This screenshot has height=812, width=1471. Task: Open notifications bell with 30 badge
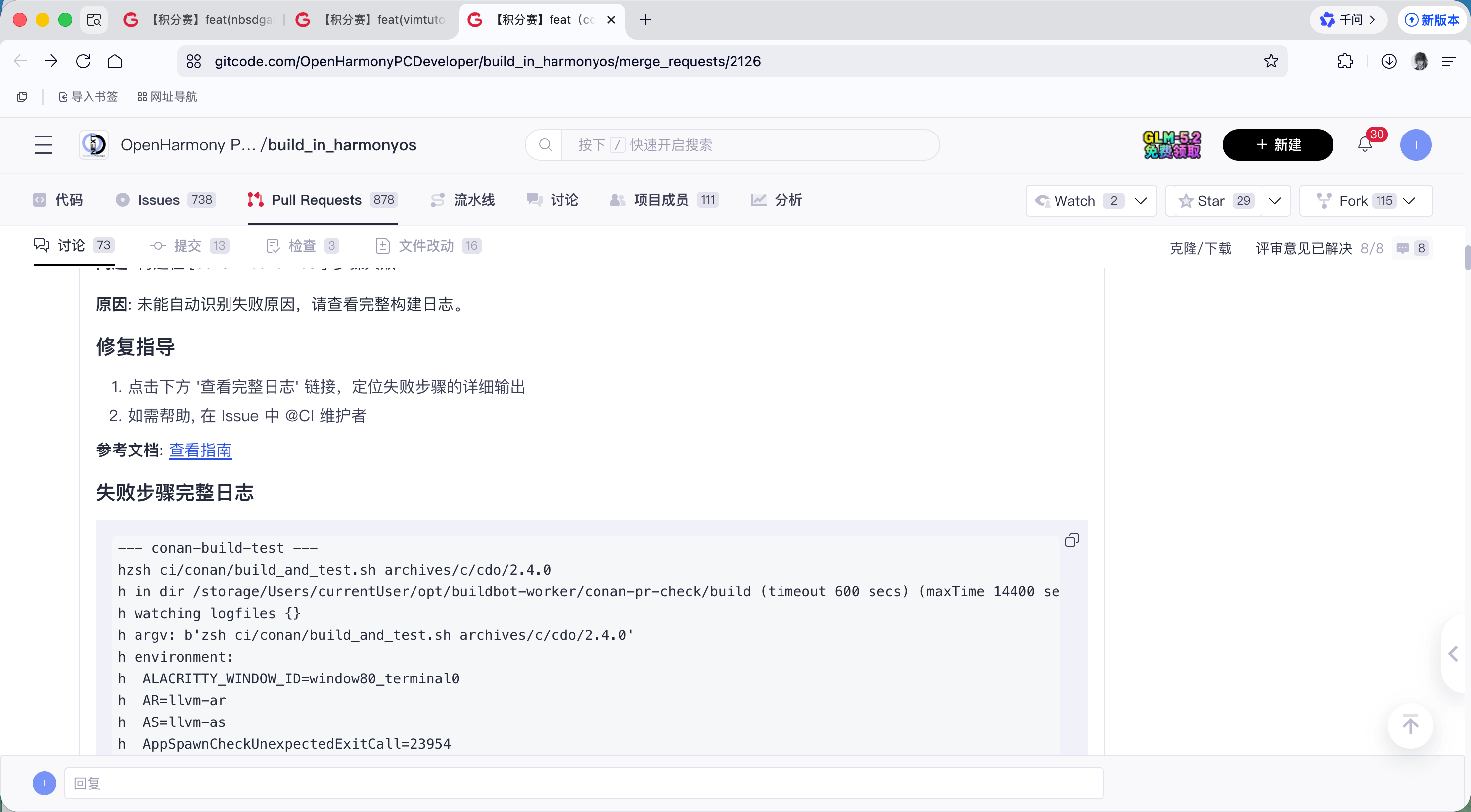click(1365, 144)
